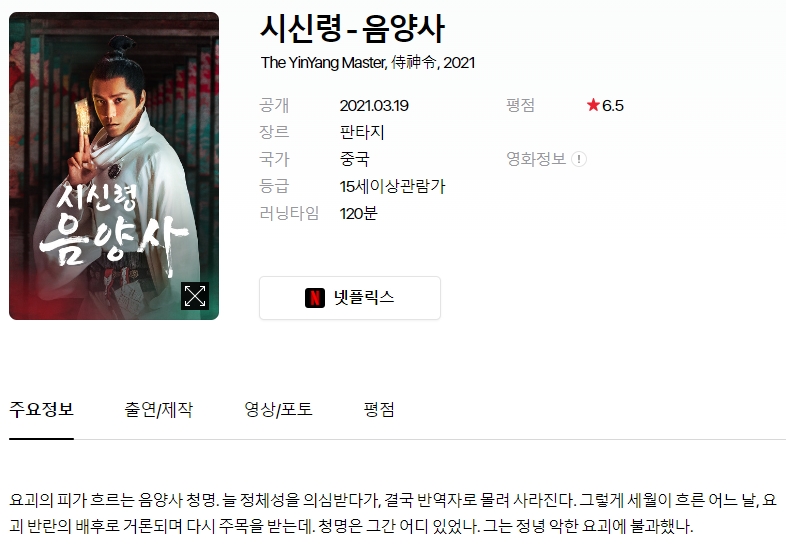Click the 120분 running time value
The height and width of the screenshot is (548, 786).
[x=358, y=214]
